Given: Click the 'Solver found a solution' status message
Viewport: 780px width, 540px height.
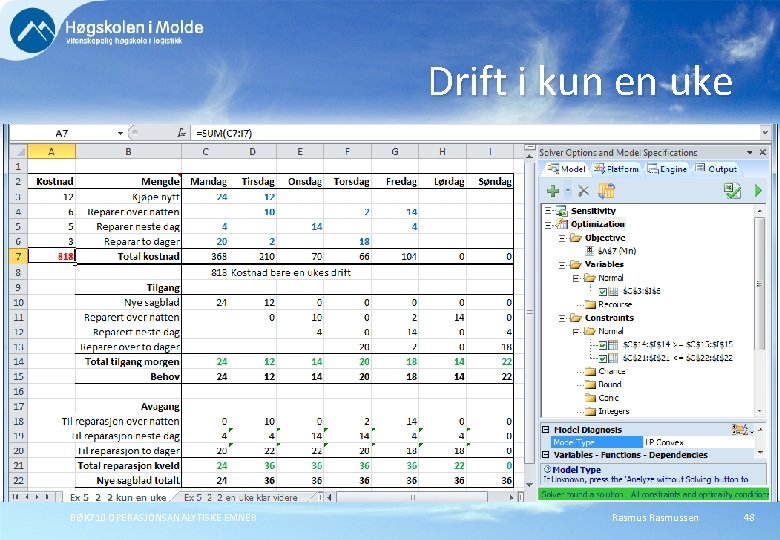Looking at the screenshot, I should click(x=654, y=494).
